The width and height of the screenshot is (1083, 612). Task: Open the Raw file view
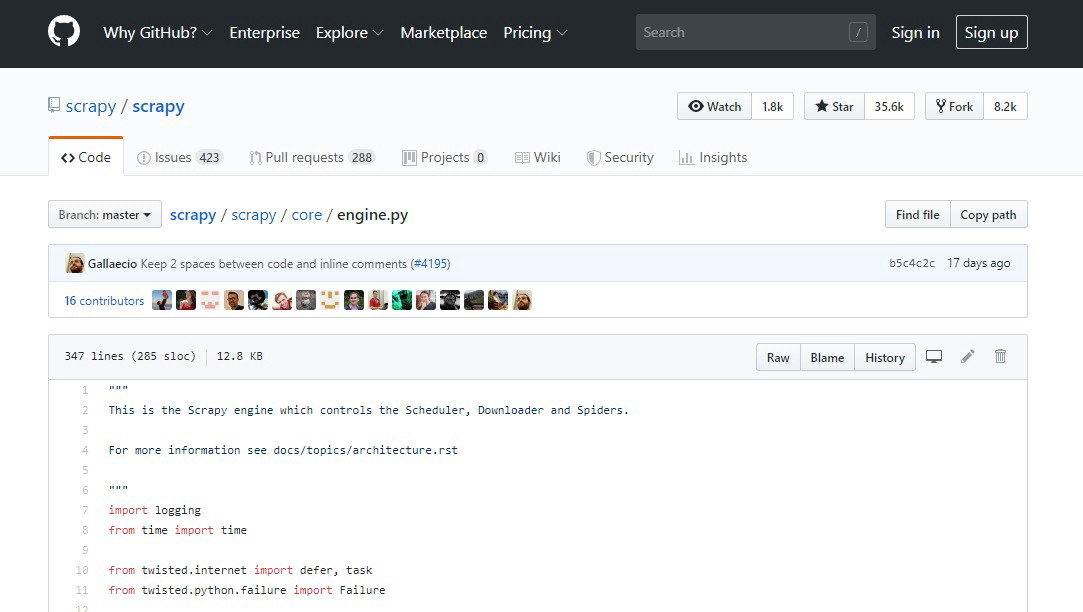pyautogui.click(x=778, y=357)
